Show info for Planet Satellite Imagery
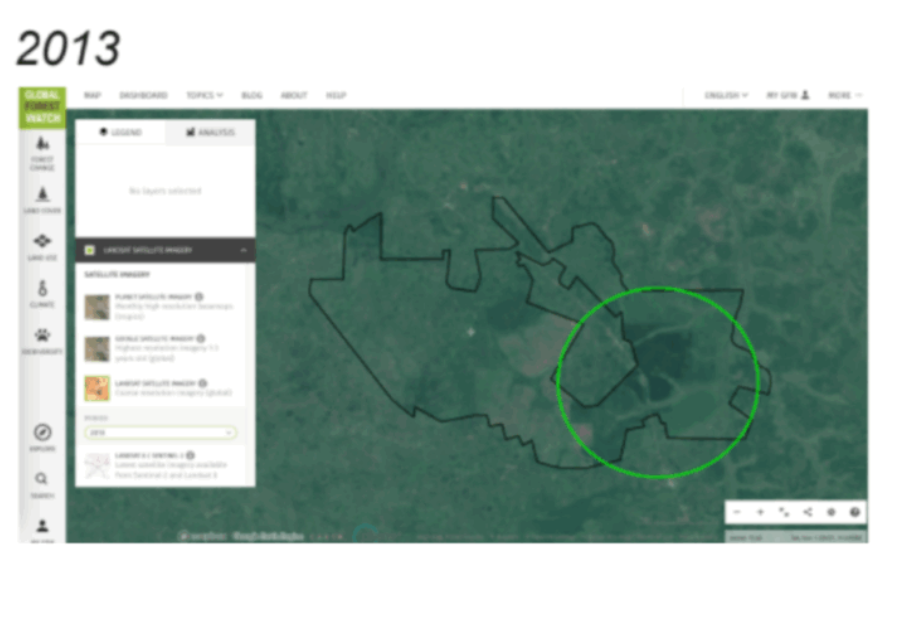The image size is (897, 623). click(x=199, y=296)
